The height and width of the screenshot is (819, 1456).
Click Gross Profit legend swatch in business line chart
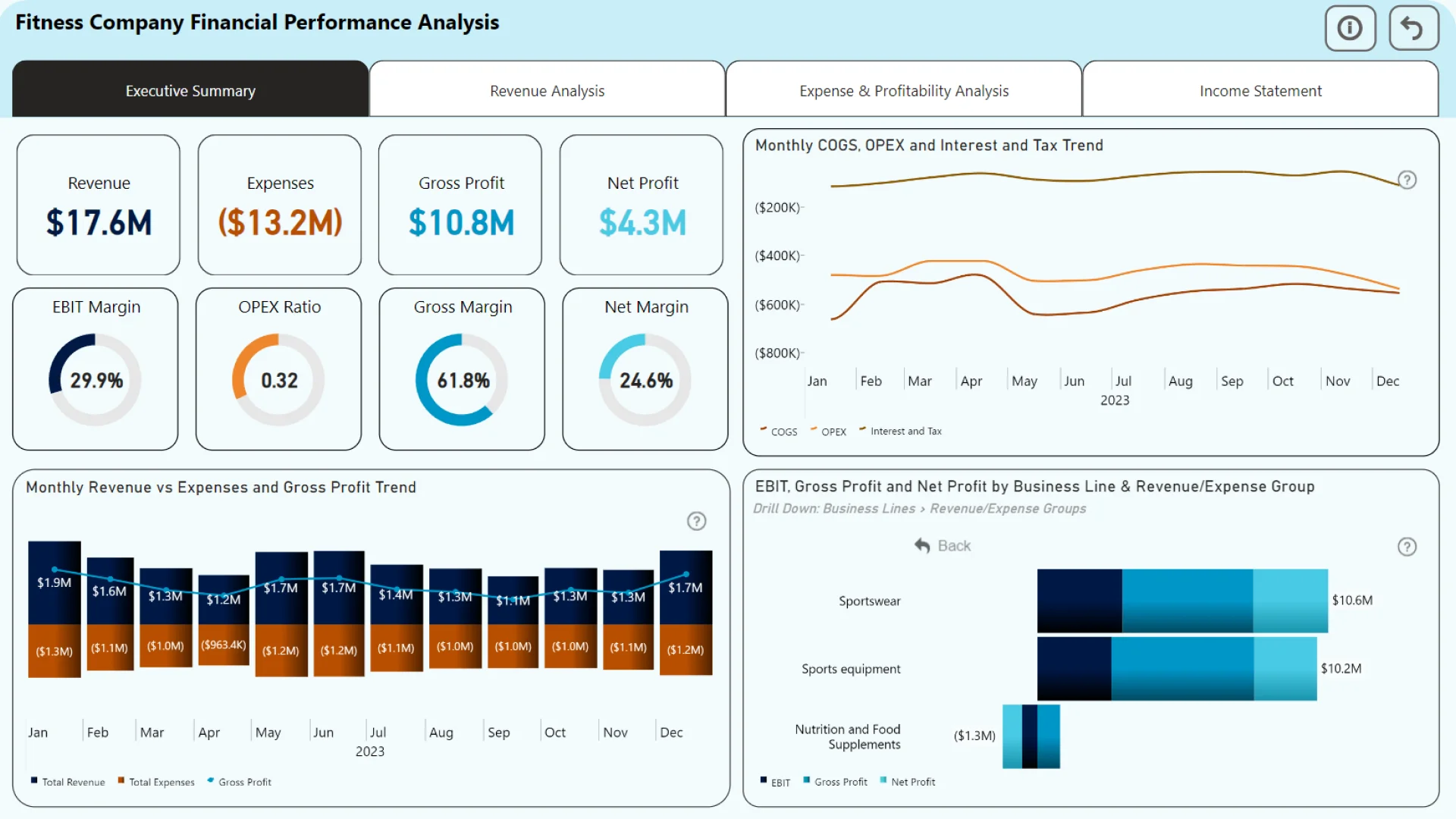click(x=807, y=780)
